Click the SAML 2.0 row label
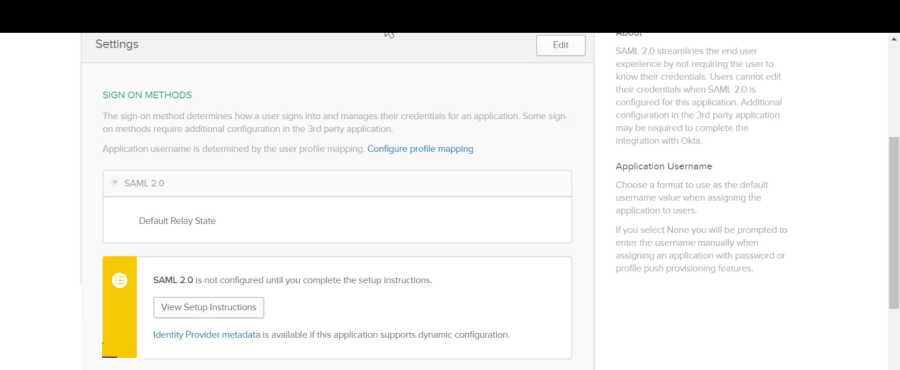Screen dimensions: 900x370 (144, 184)
